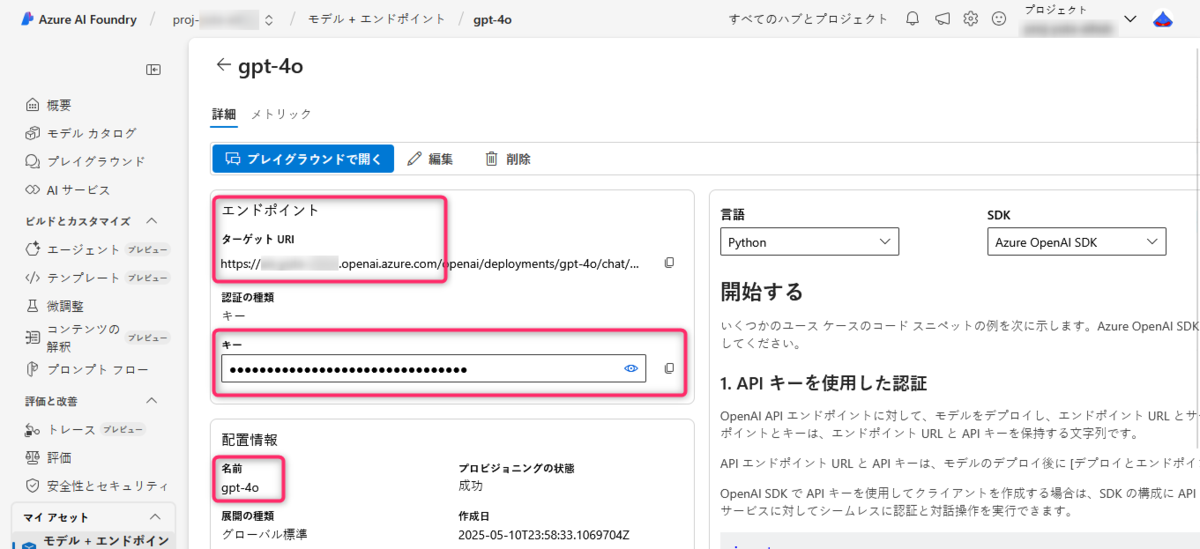Open the notifications bell icon
Screen dimensions: 1200x549
click(912, 19)
